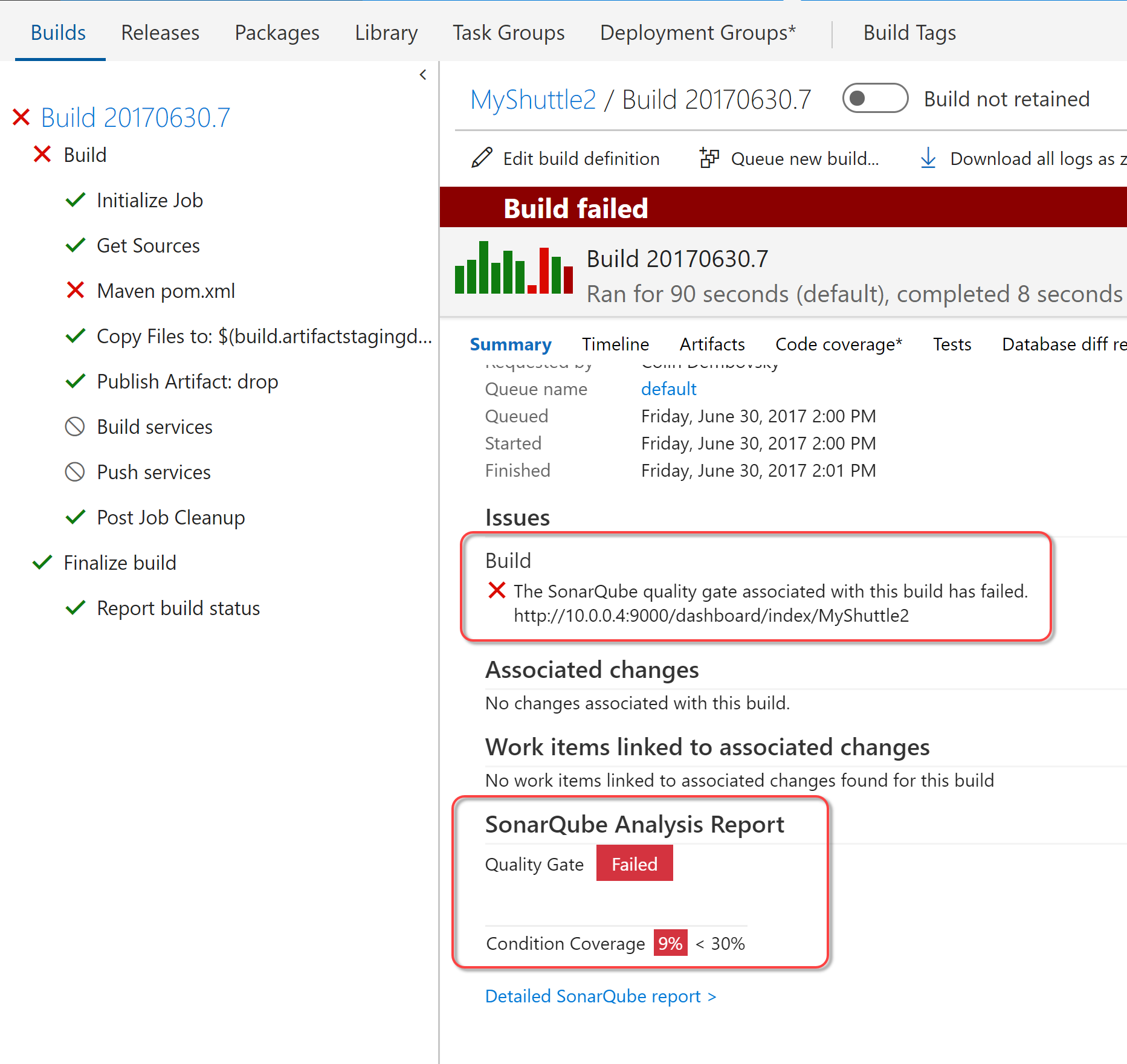Click the Build failed banner
The image size is (1127, 1064).
[783, 208]
